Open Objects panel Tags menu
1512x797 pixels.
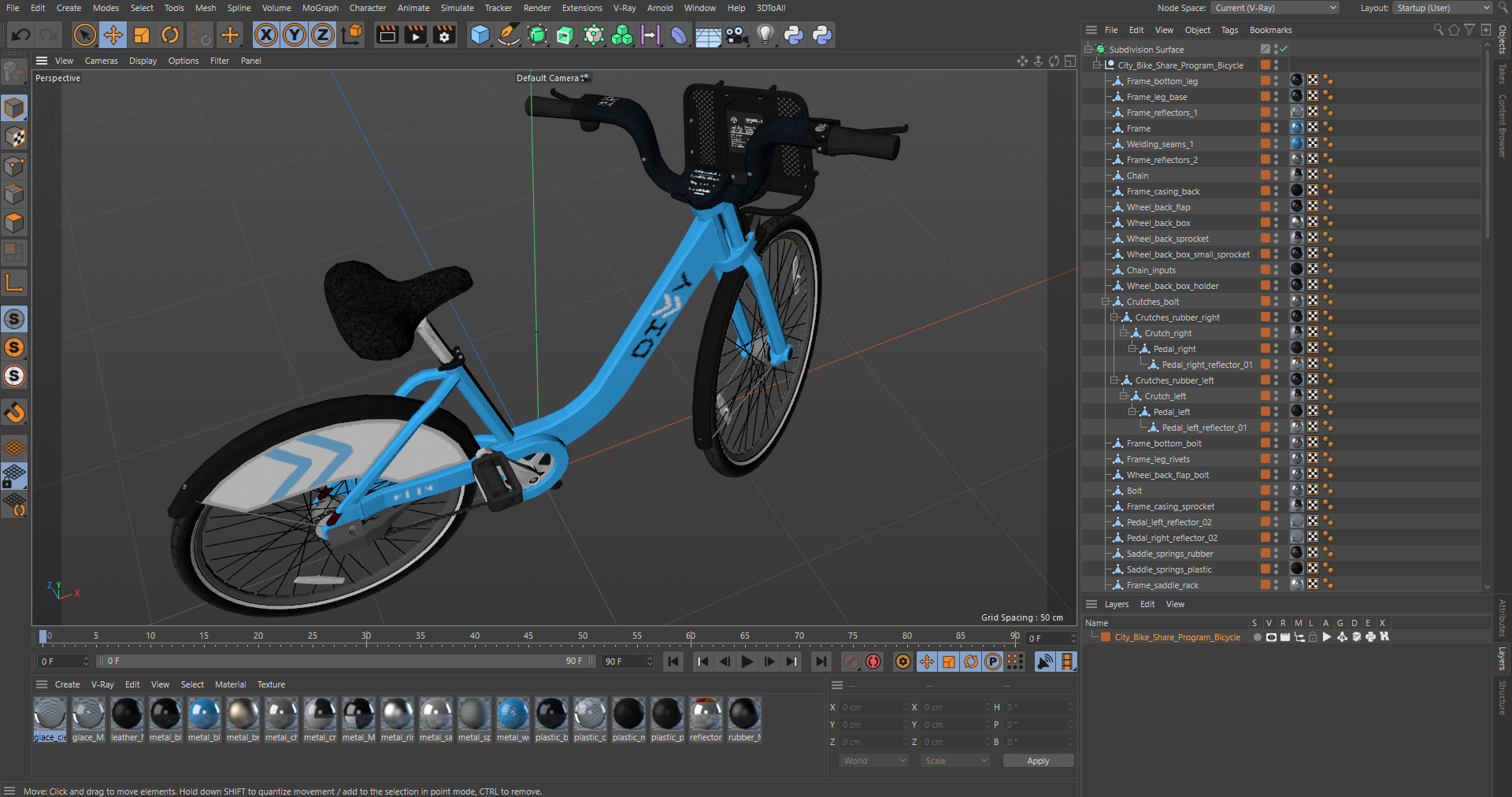click(1229, 30)
